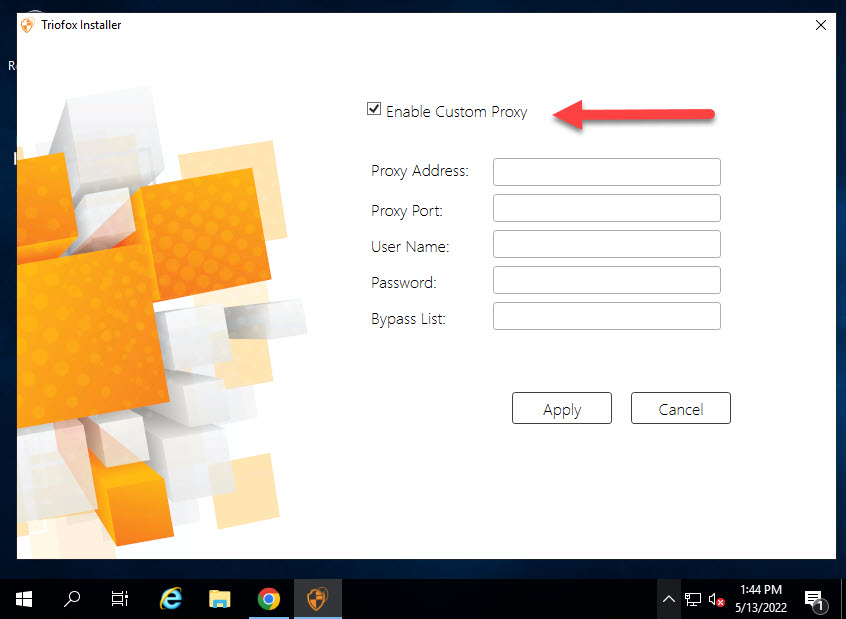Open the clock showing 1:44 PM

pyautogui.click(x=761, y=598)
